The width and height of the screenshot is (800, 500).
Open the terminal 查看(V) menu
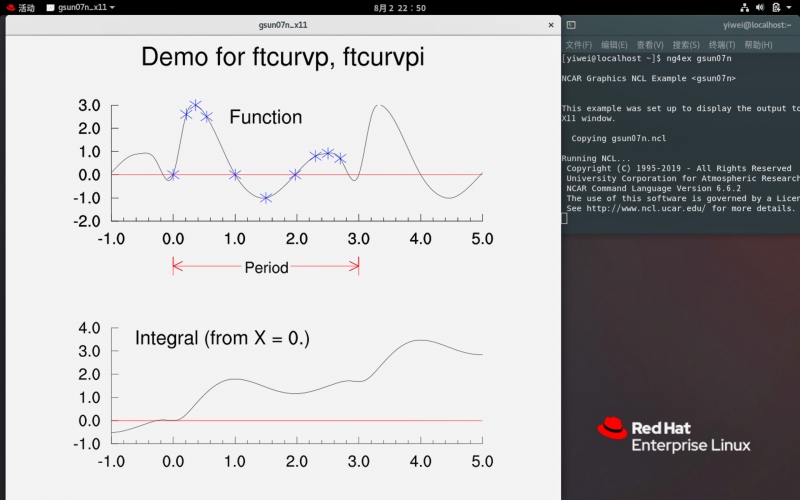click(x=650, y=45)
